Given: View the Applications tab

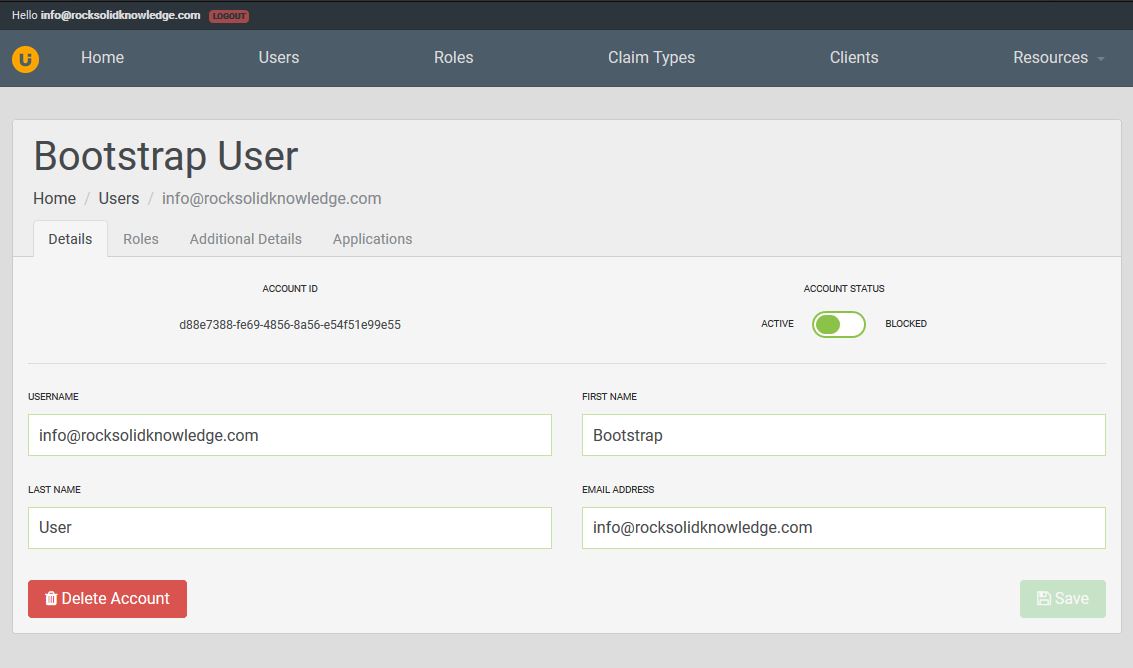Looking at the screenshot, I should 372,239.
